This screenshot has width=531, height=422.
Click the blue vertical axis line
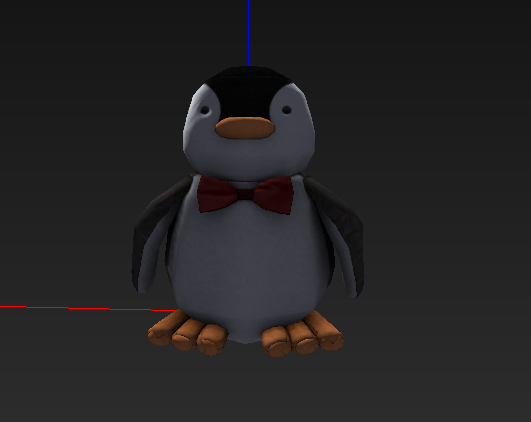pyautogui.click(x=249, y=33)
